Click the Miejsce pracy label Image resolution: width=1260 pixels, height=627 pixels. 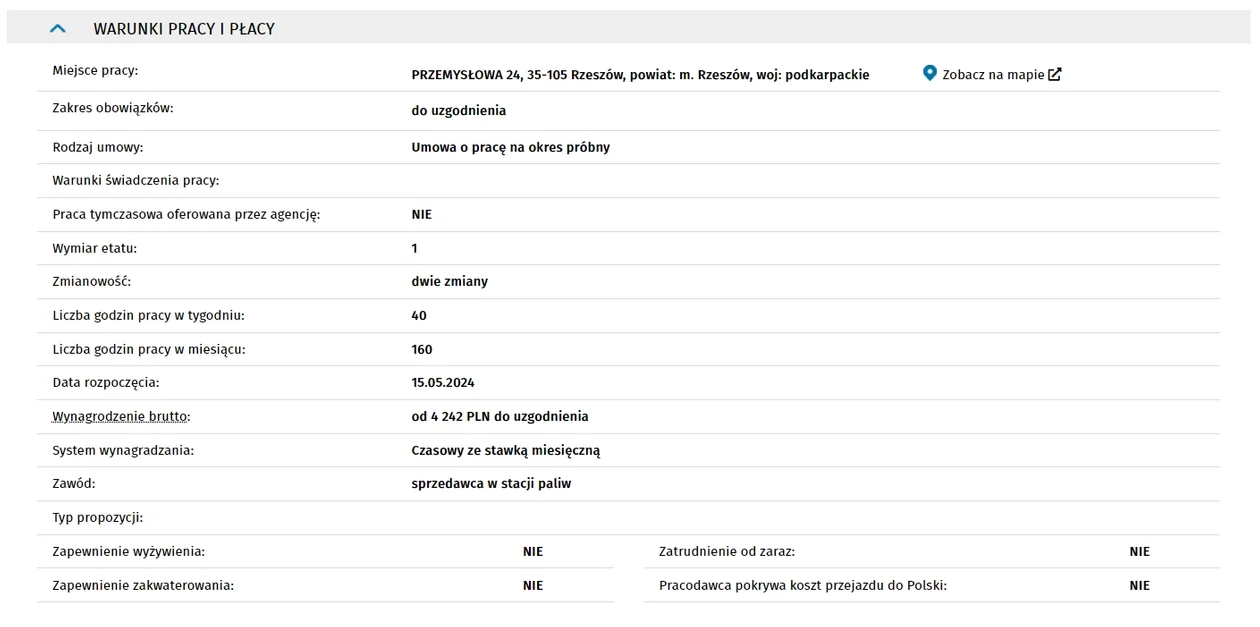[x=95, y=71]
